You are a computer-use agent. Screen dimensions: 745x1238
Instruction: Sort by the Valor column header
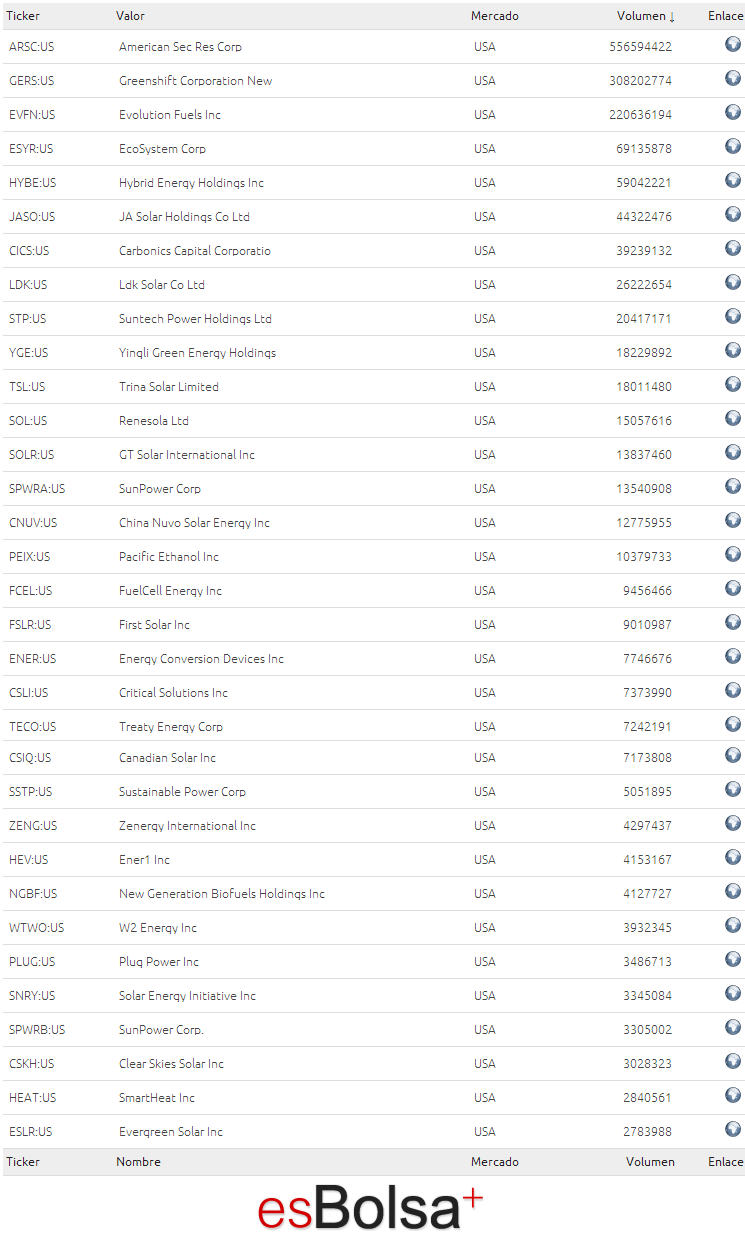(x=130, y=16)
